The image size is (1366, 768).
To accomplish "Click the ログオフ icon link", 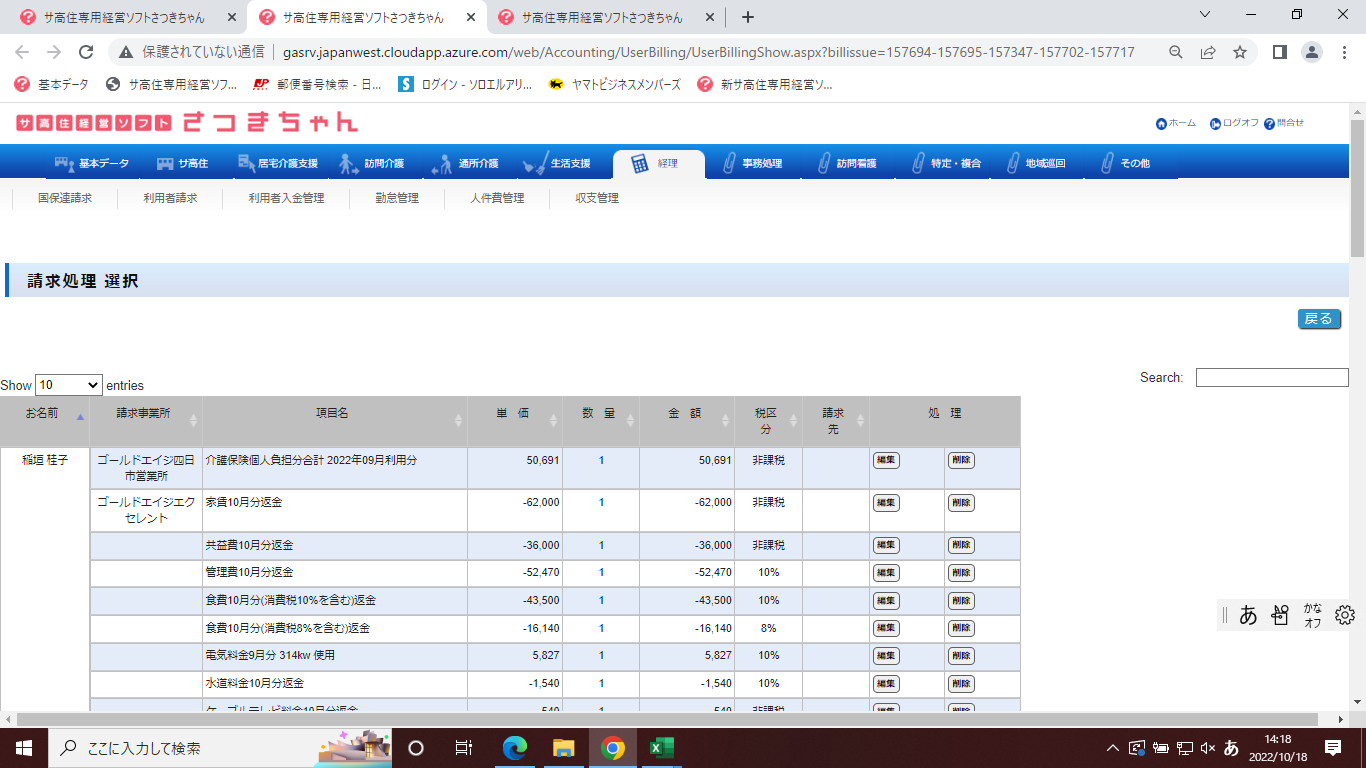I will click(1215, 124).
